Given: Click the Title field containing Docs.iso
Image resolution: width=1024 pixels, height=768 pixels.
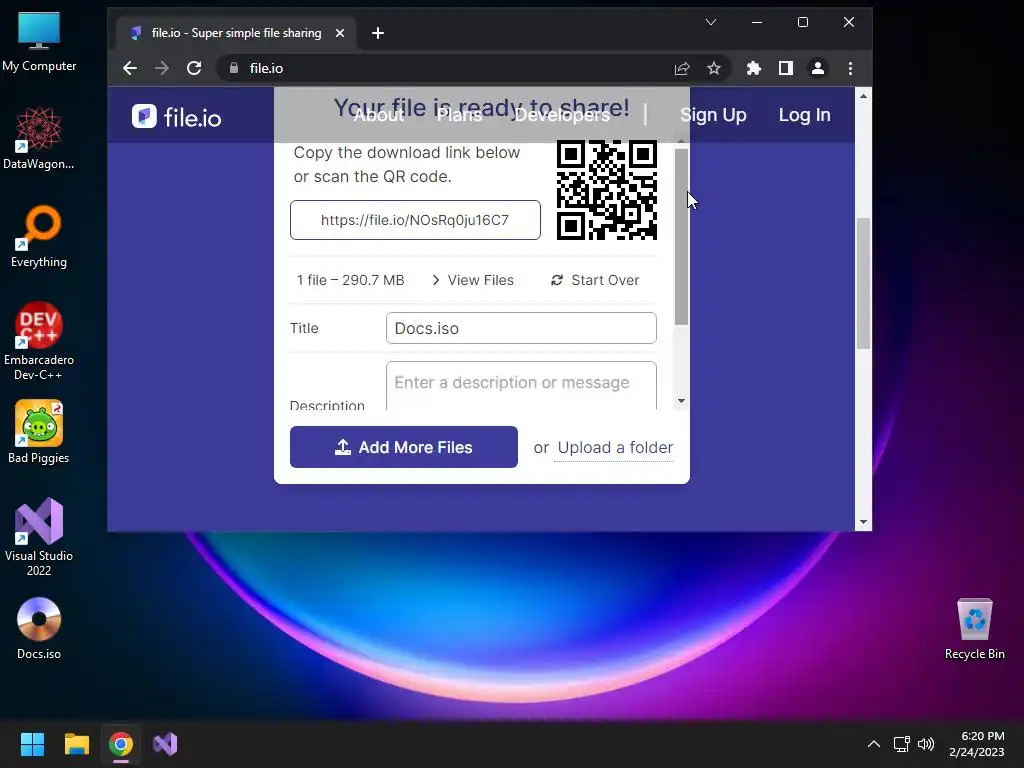Looking at the screenshot, I should [521, 328].
